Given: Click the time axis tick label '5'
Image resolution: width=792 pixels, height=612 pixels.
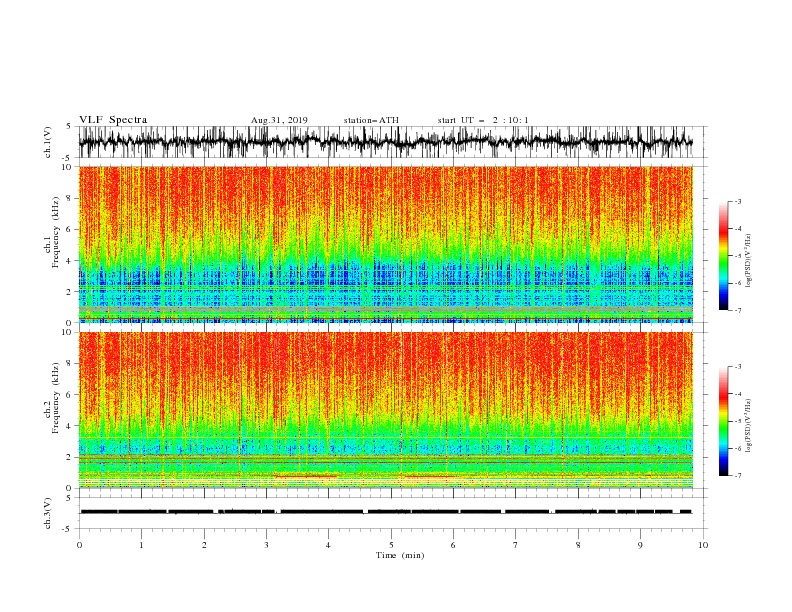Looking at the screenshot, I should click(x=391, y=545).
